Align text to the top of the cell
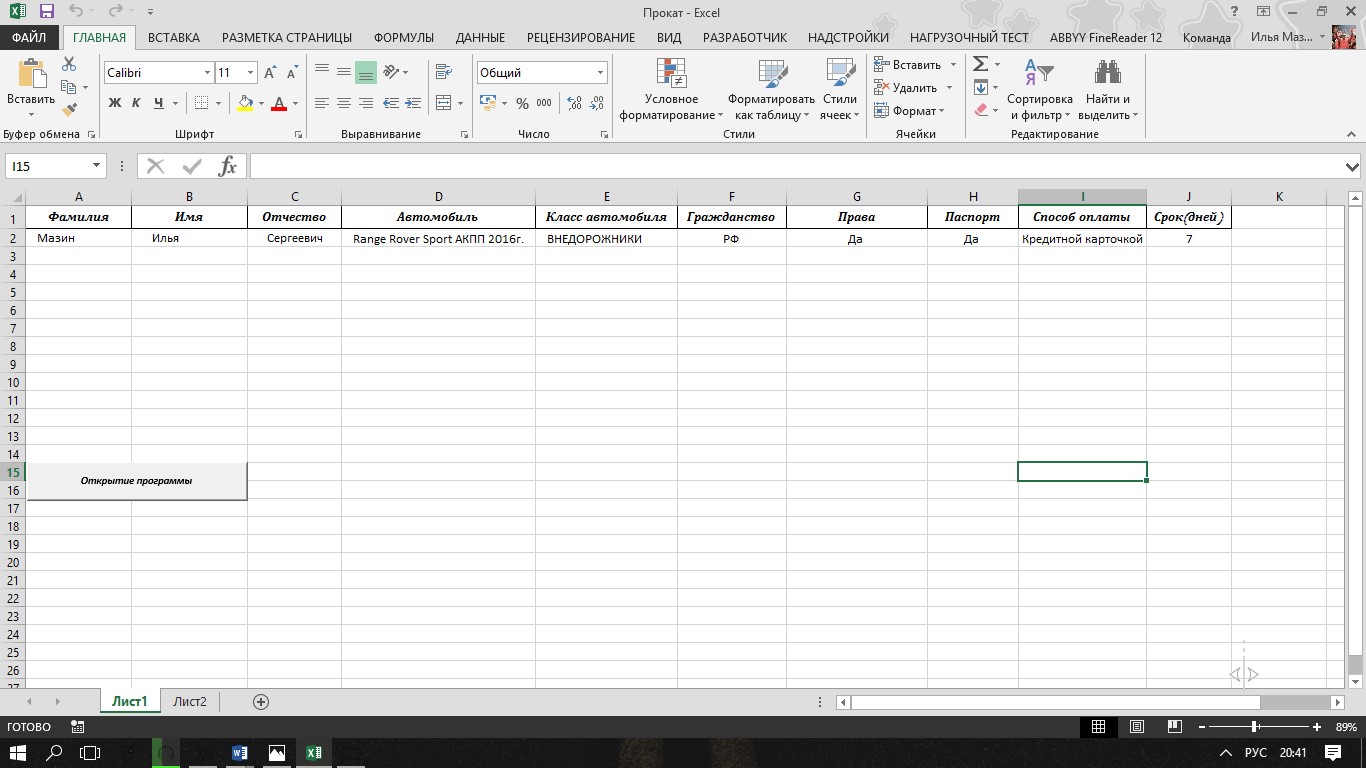This screenshot has width=1366, height=768. coord(322,72)
